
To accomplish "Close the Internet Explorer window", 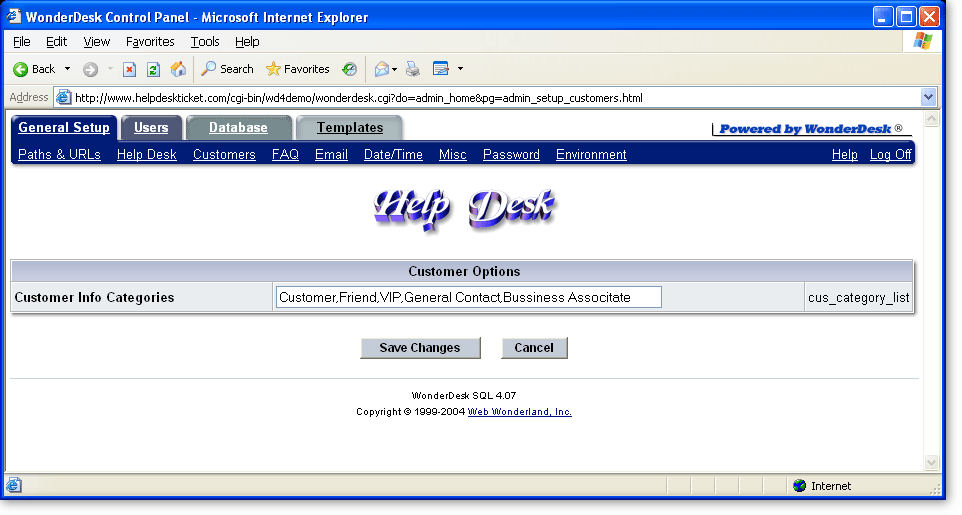I will coord(929,17).
